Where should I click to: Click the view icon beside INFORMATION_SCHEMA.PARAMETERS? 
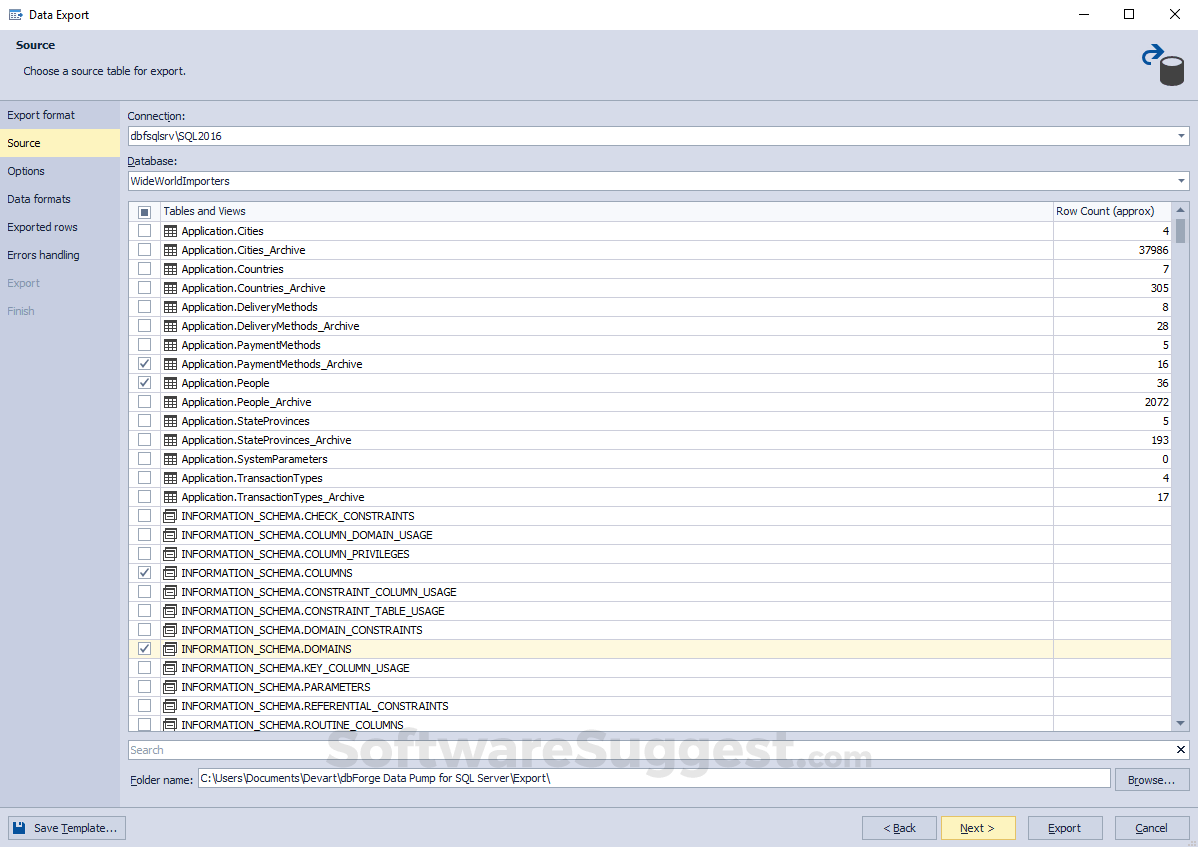[169, 686]
